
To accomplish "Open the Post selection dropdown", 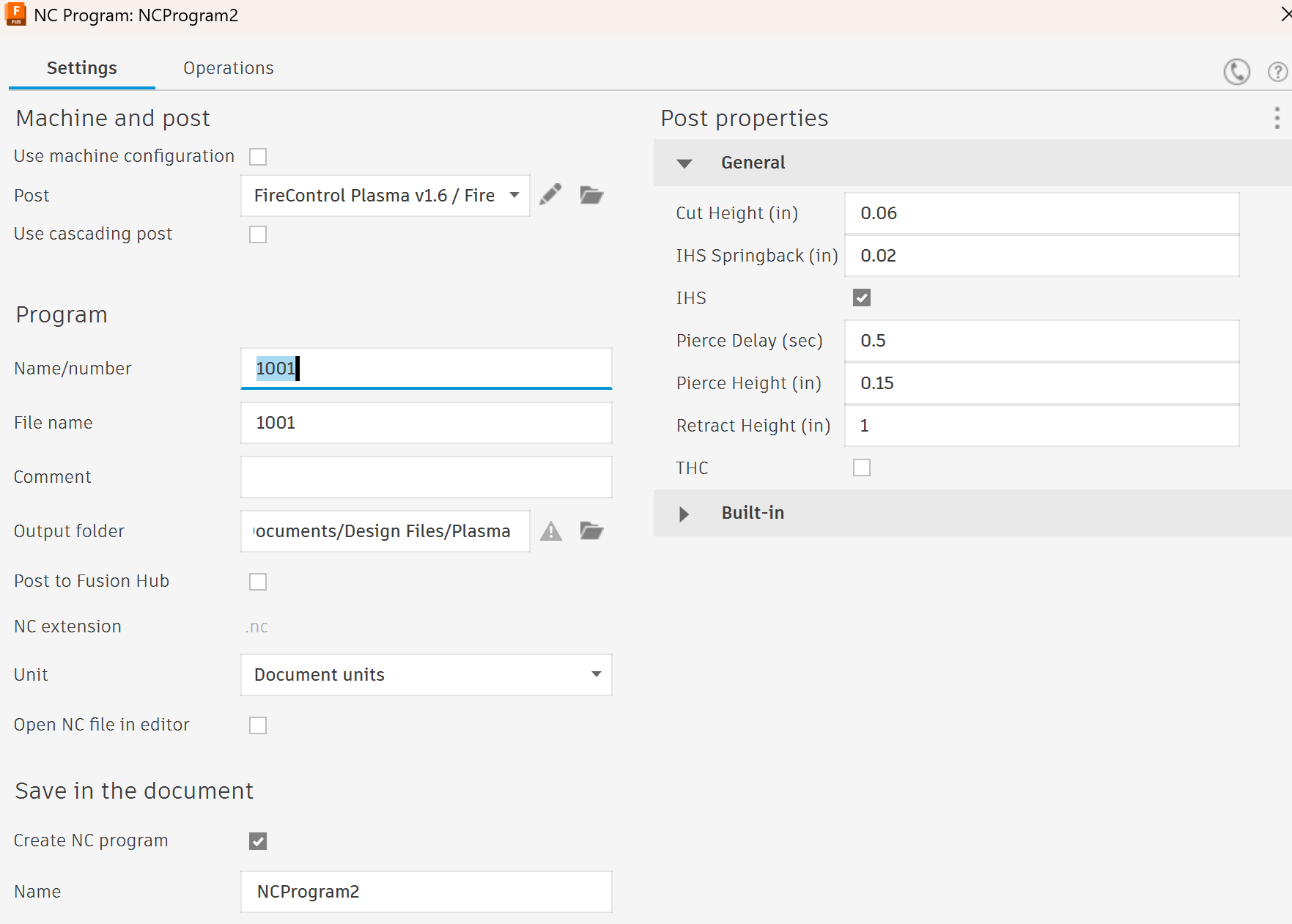I will (x=385, y=196).
